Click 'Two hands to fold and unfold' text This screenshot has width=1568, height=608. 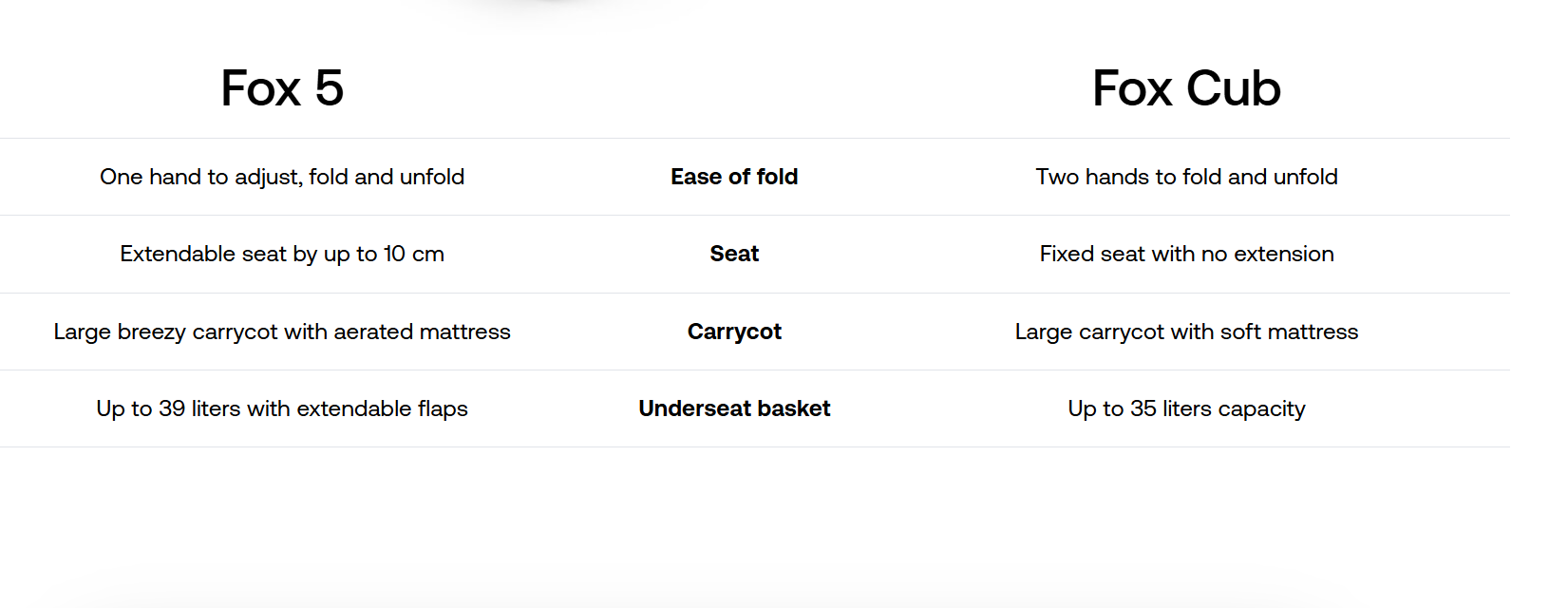click(1186, 177)
